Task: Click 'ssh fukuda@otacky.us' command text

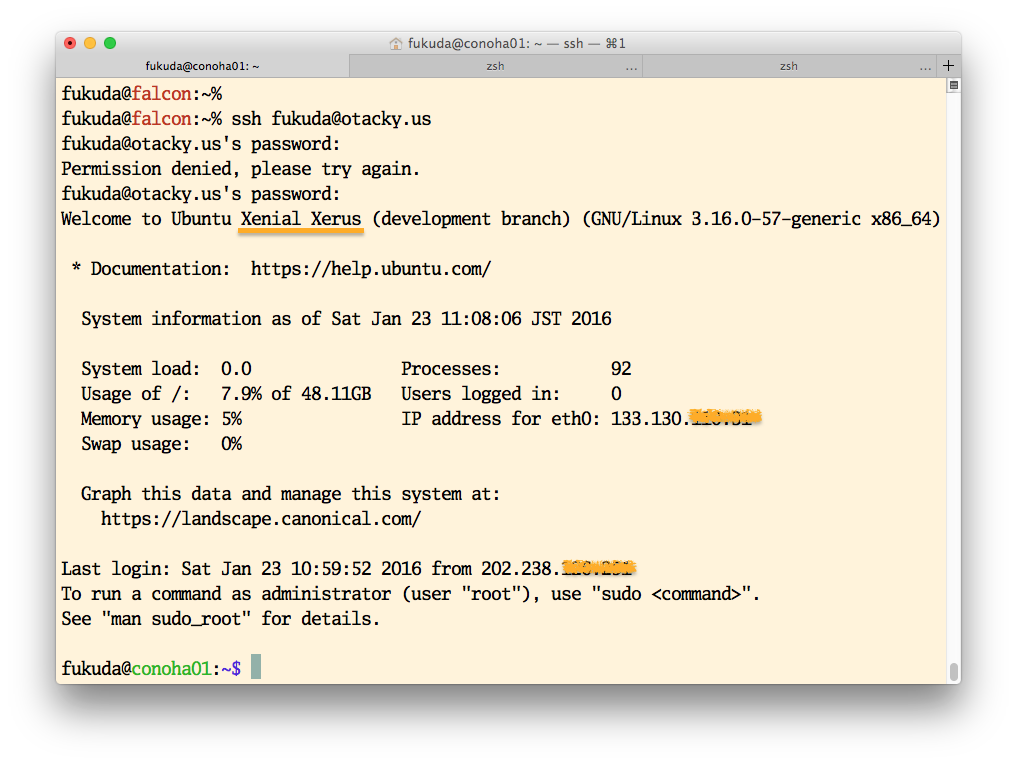Action: pos(331,119)
